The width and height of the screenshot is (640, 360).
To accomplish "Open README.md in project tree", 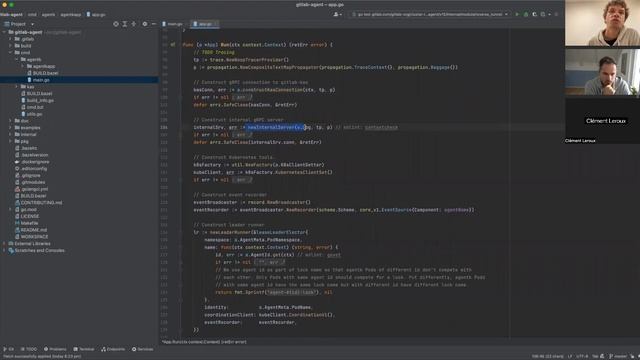I will coord(35,230).
